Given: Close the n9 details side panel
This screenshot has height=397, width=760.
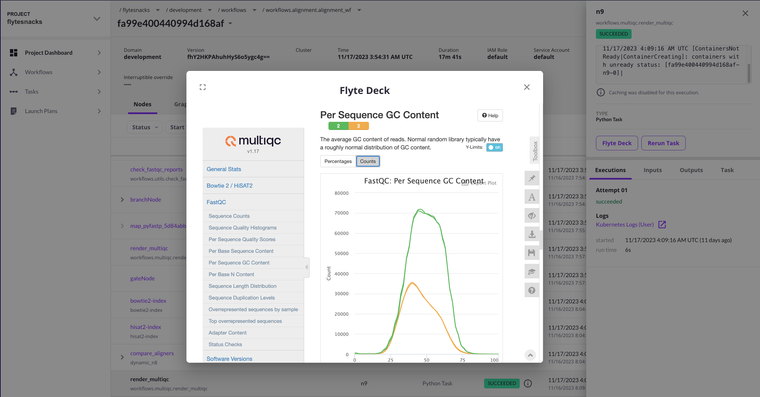Looking at the screenshot, I should click(745, 14).
